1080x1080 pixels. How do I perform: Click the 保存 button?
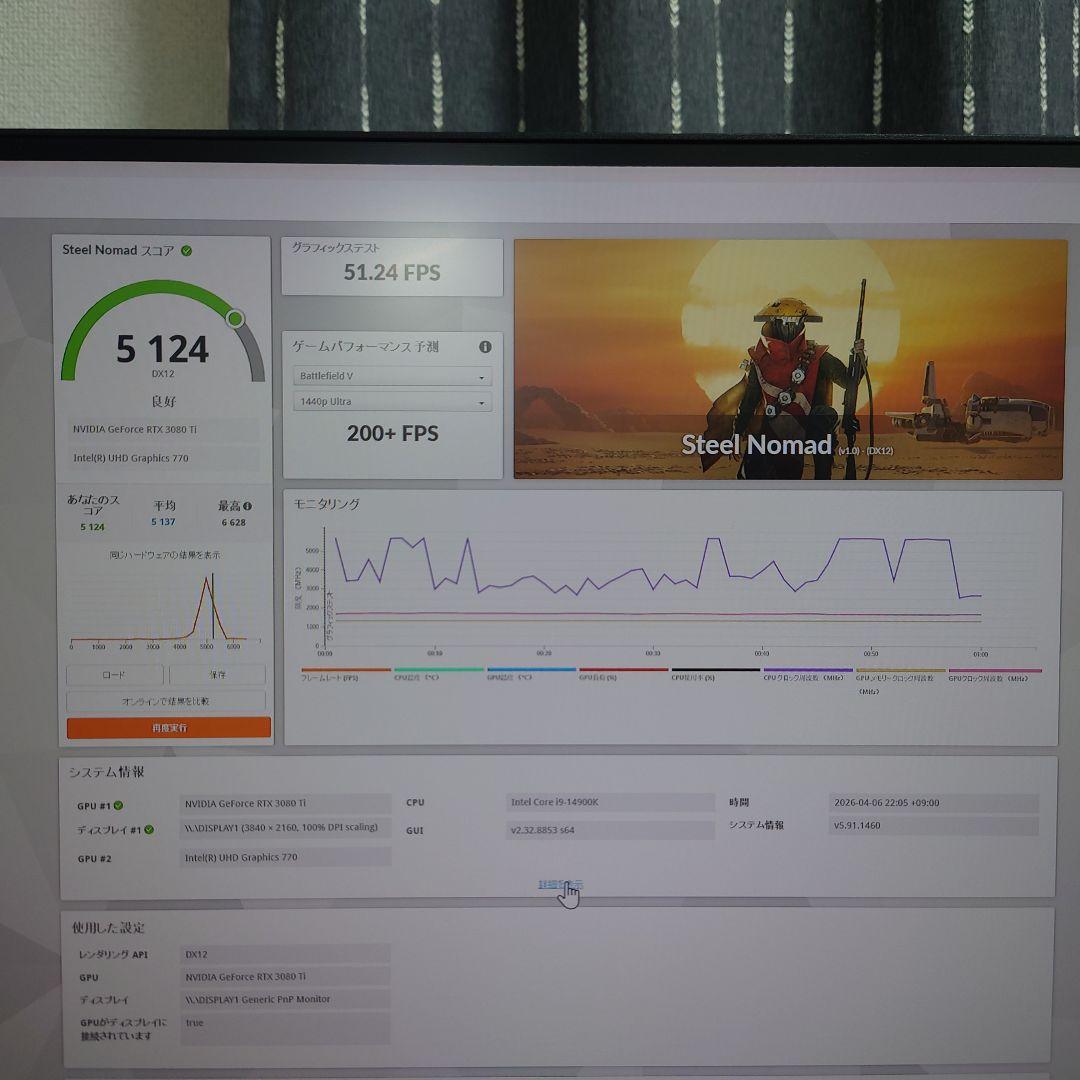218,675
